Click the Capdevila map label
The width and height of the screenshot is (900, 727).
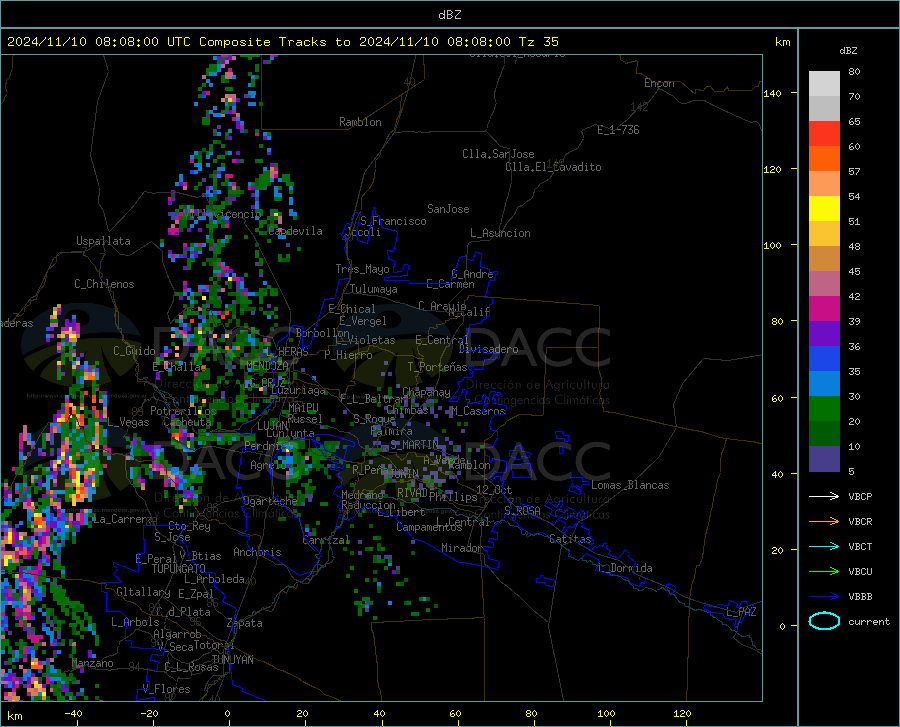point(296,231)
